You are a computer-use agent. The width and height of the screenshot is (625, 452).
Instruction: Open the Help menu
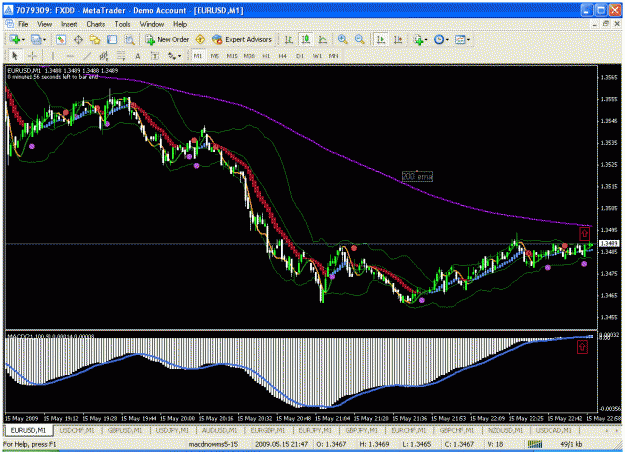coord(180,24)
